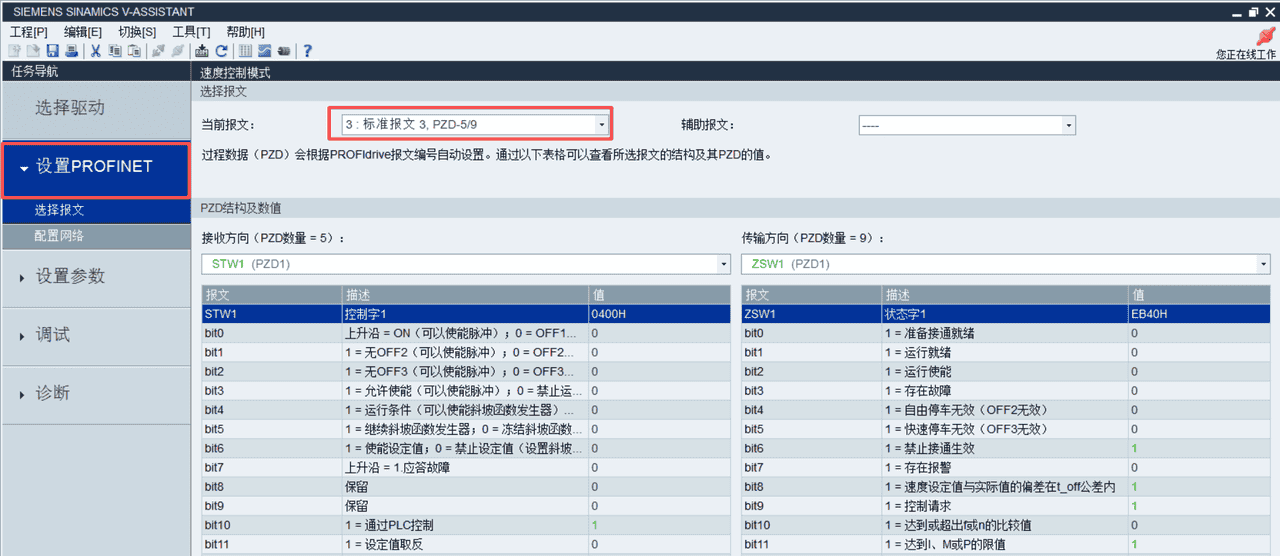1280x556 pixels.
Task: Click receive row '1 = 设定值取反'
Action: click(466, 544)
